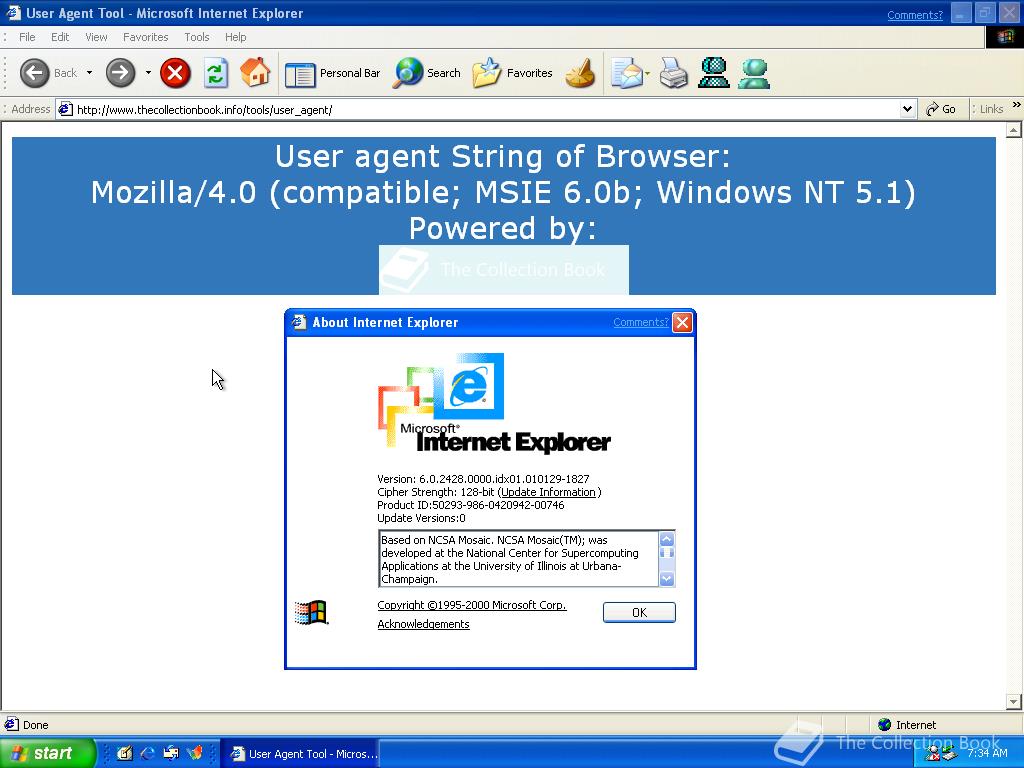Click the credits box scrollbar thumb
The height and width of the screenshot is (768, 1024).
point(666,552)
